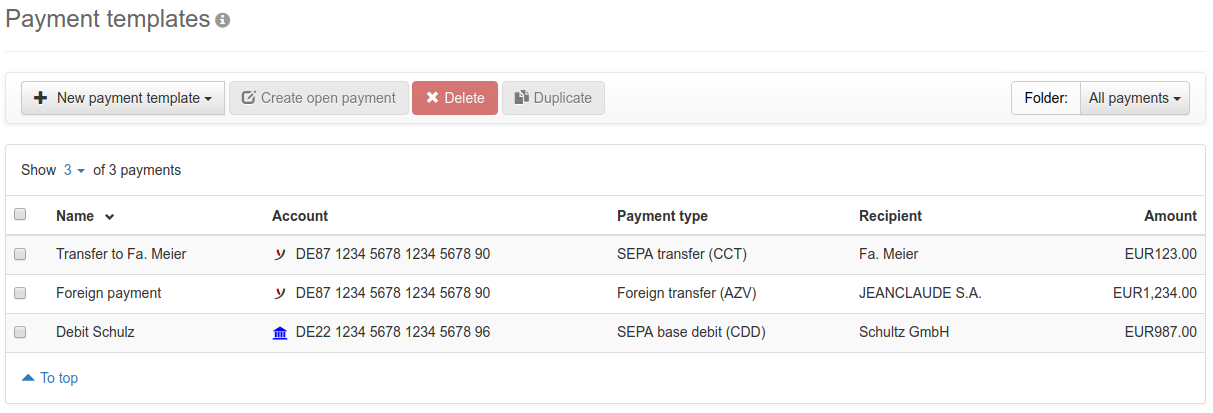This screenshot has width=1213, height=413.
Task: Click the Create open payment button
Action: 319,98
